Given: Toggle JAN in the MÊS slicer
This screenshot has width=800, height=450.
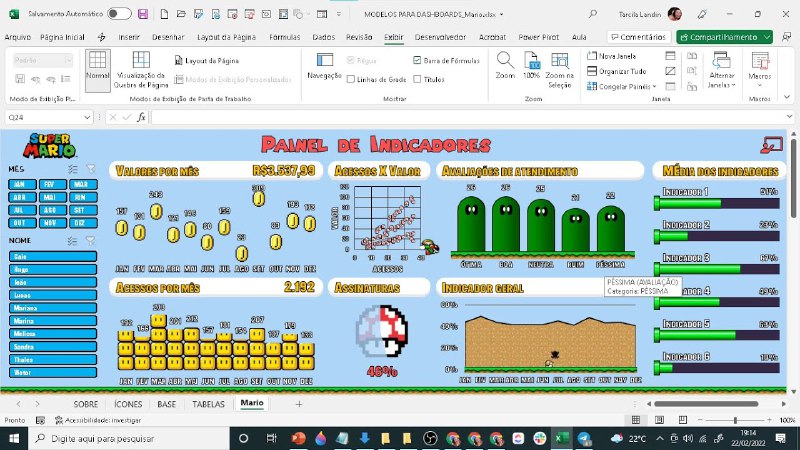Looking at the screenshot, I should click(x=22, y=184).
